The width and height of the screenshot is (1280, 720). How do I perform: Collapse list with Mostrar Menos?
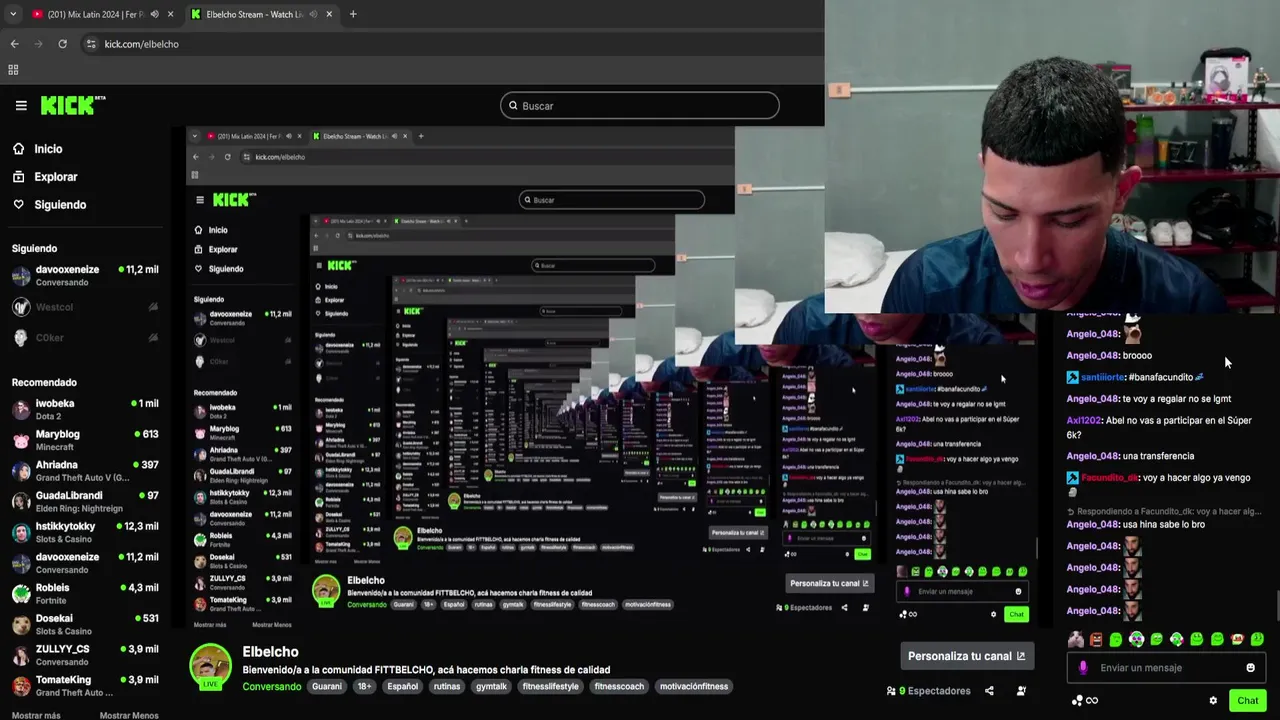pyautogui.click(x=129, y=715)
